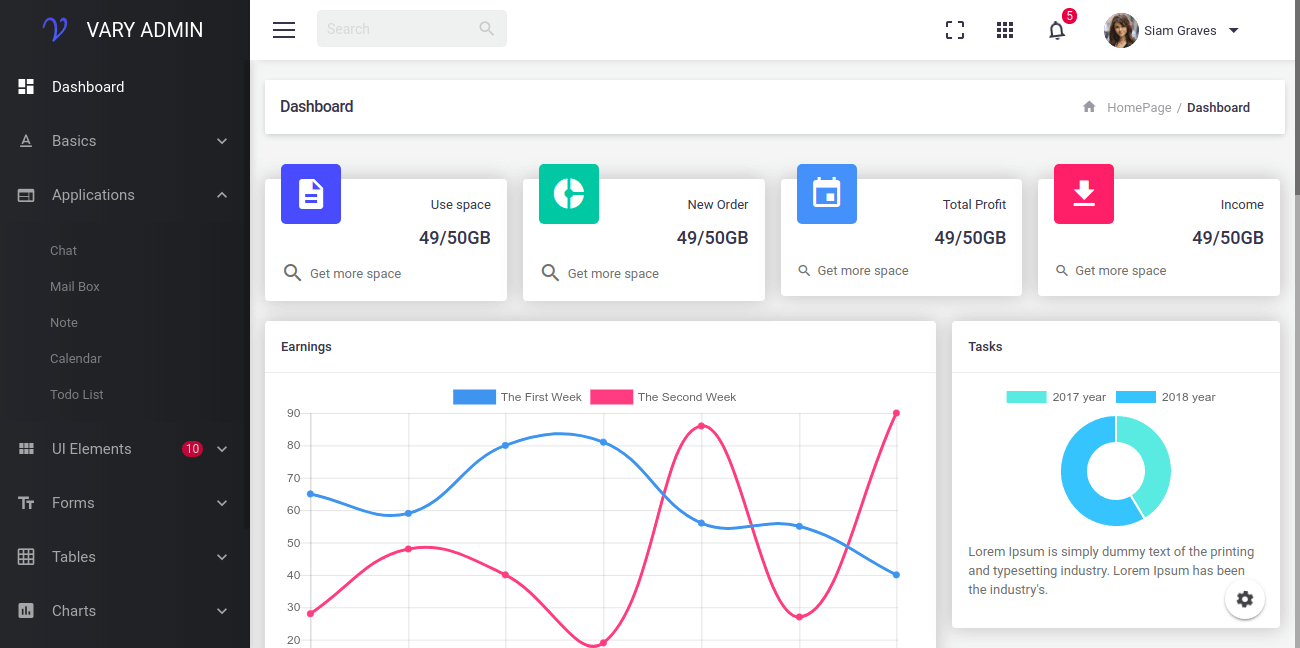Collapse the Applications menu chevron
Viewport: 1300px width, 648px height.
(x=222, y=195)
